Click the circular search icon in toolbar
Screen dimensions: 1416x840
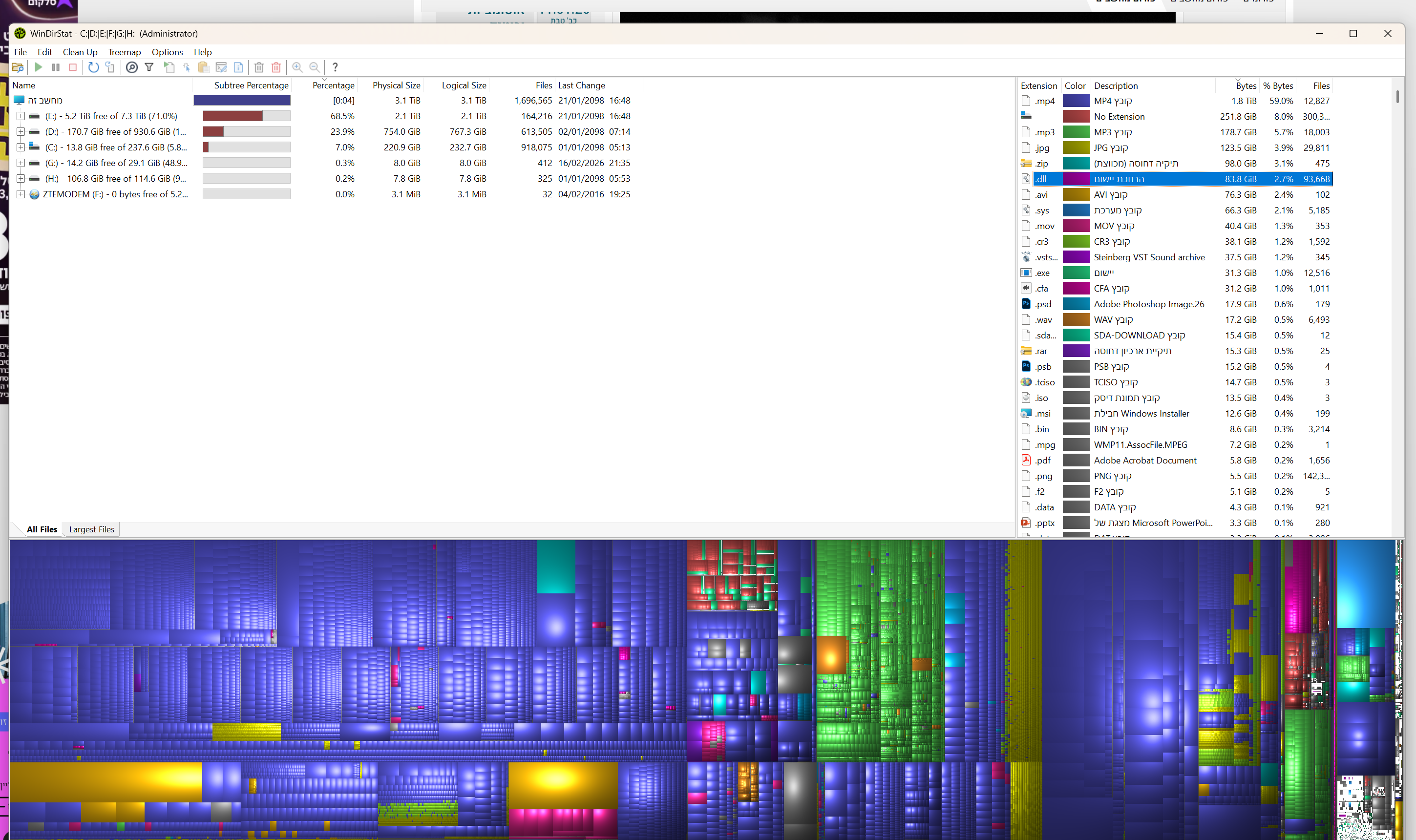click(131, 67)
